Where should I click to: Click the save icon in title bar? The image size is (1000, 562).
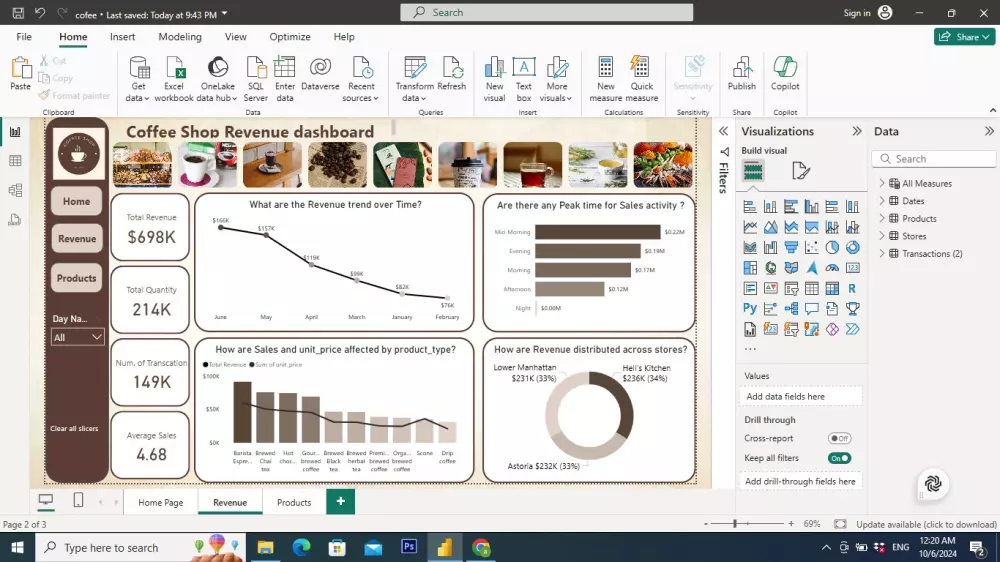[x=18, y=13]
